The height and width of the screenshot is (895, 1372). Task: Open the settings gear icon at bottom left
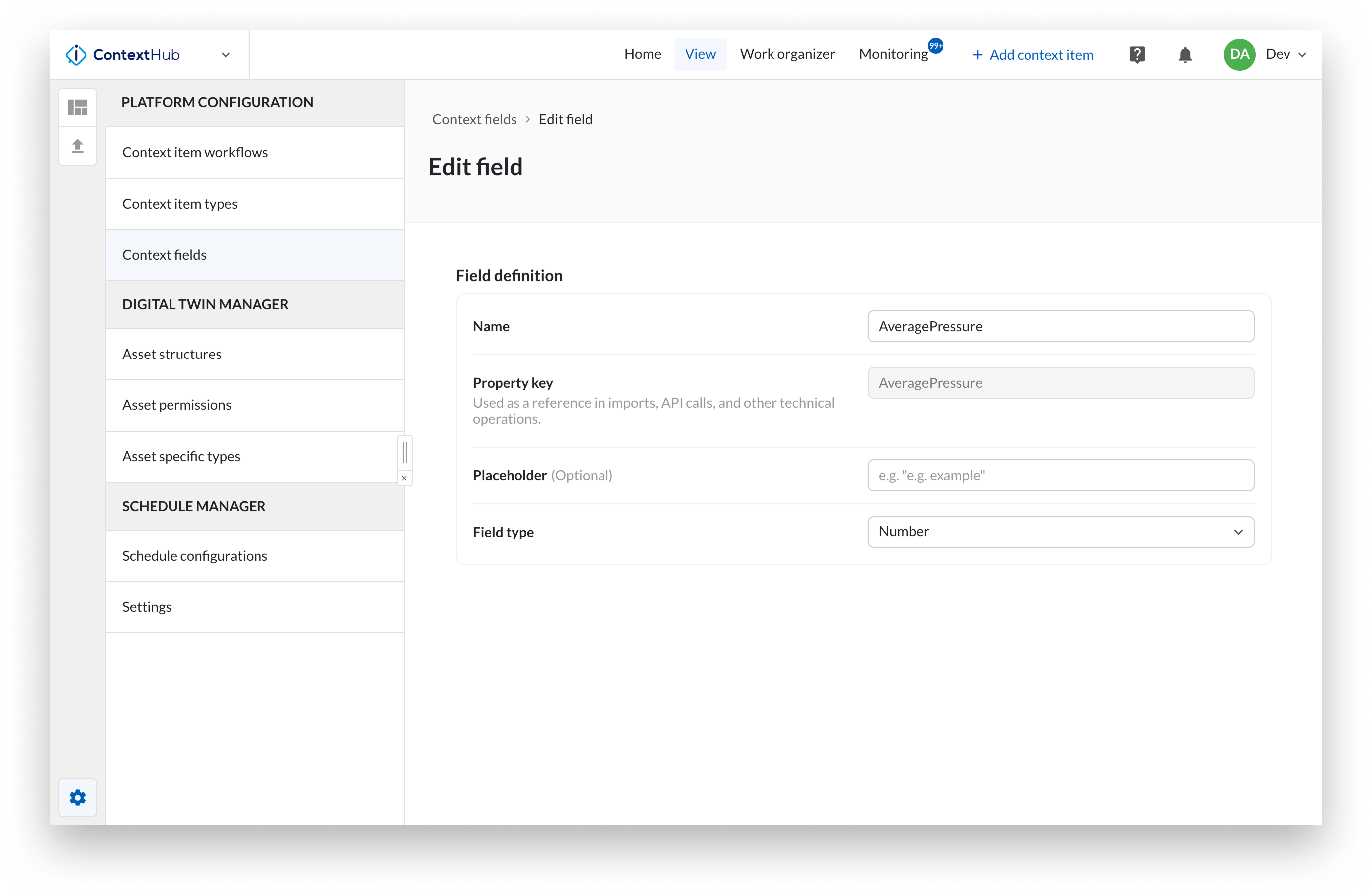pyautogui.click(x=77, y=798)
